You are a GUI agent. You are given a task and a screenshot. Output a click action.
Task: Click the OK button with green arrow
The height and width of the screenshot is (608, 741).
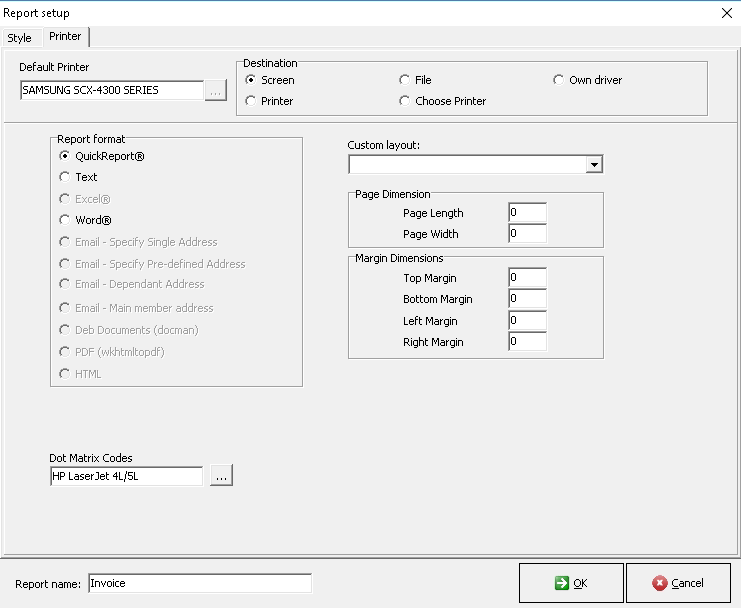570,583
